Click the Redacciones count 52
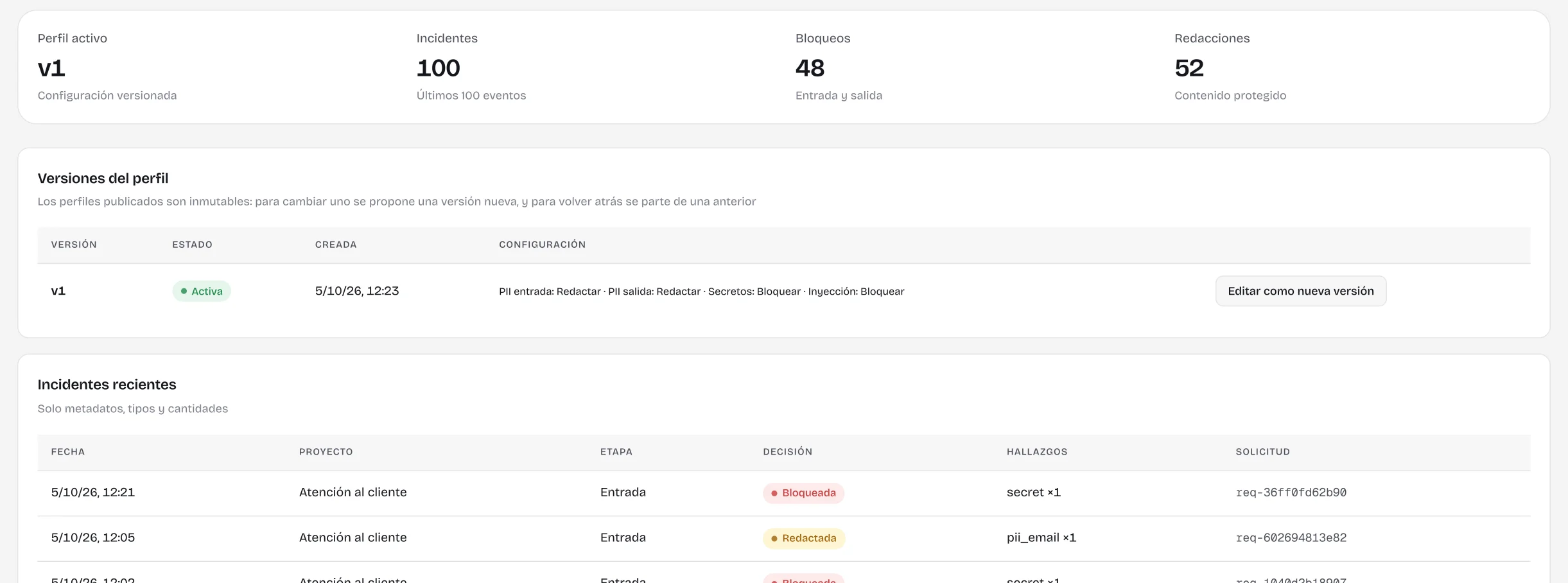This screenshot has width=1568, height=583. 1189,68
